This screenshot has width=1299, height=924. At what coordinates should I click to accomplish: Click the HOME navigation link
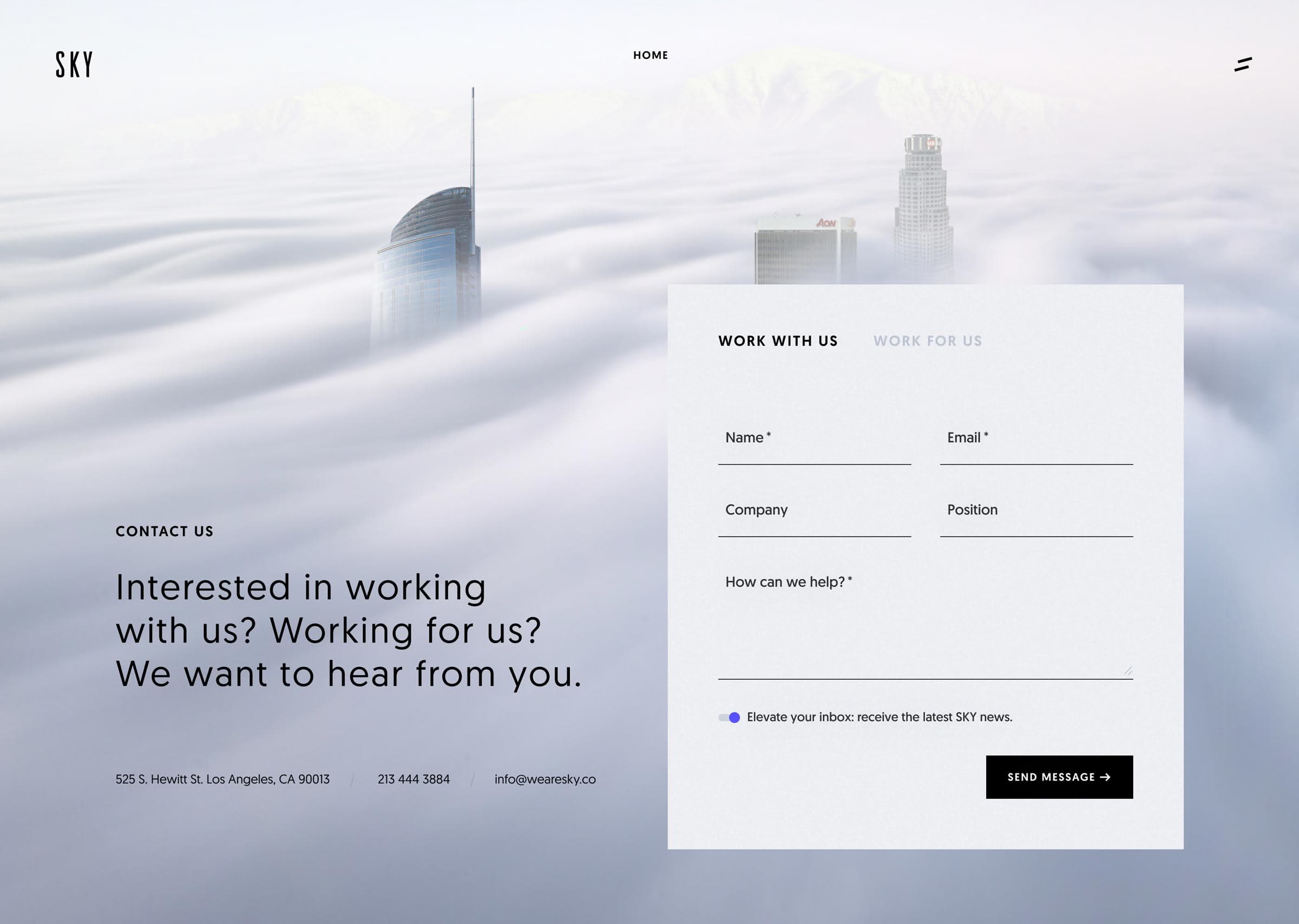point(650,55)
